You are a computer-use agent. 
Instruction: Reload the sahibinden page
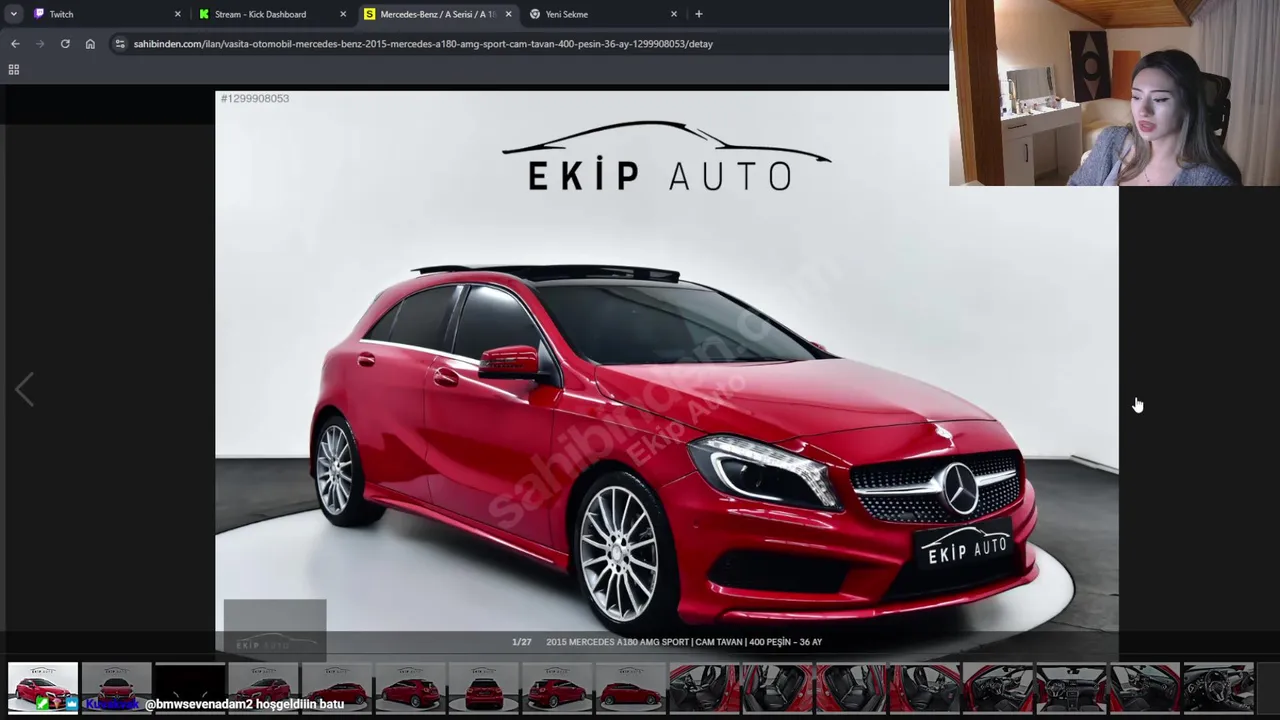tap(65, 44)
